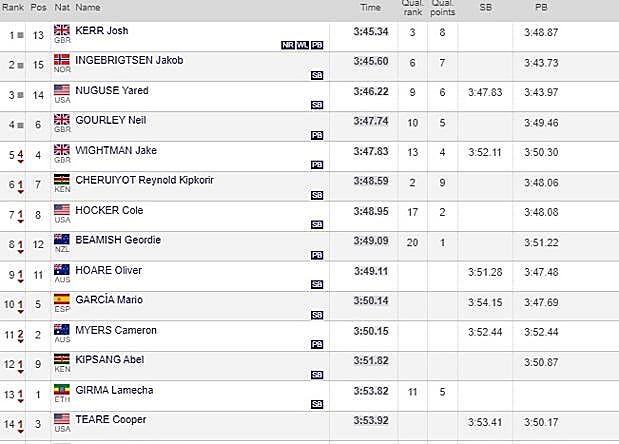Open KERR Josh athlete profile
The width and height of the screenshot is (619, 444).
pos(100,30)
